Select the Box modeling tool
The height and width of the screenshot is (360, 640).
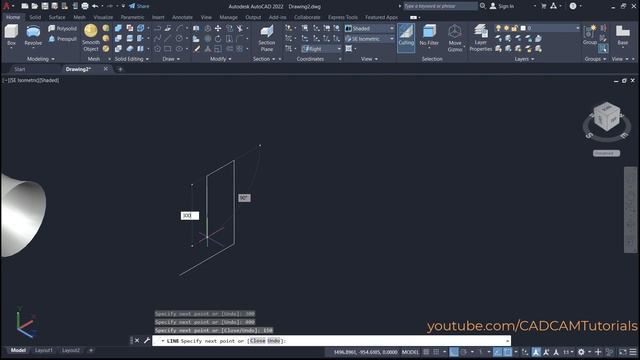pos(11,35)
